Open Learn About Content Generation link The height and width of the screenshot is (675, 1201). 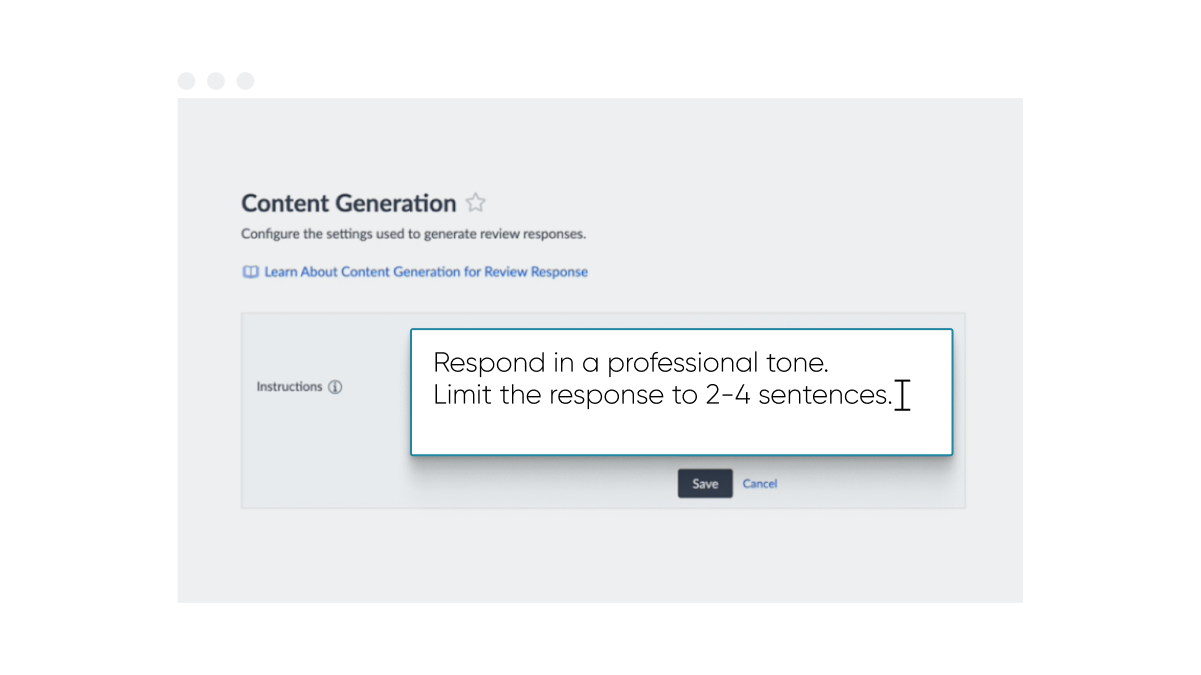(426, 272)
